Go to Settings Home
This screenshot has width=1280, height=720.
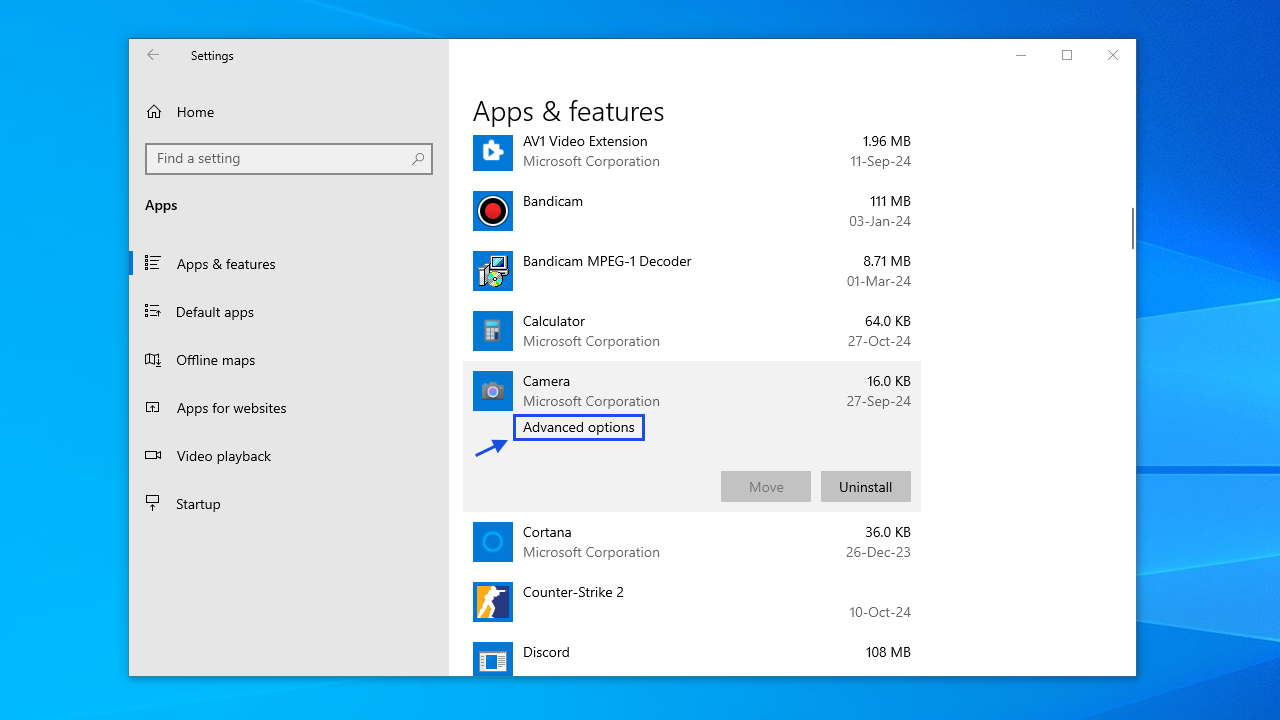coord(195,112)
